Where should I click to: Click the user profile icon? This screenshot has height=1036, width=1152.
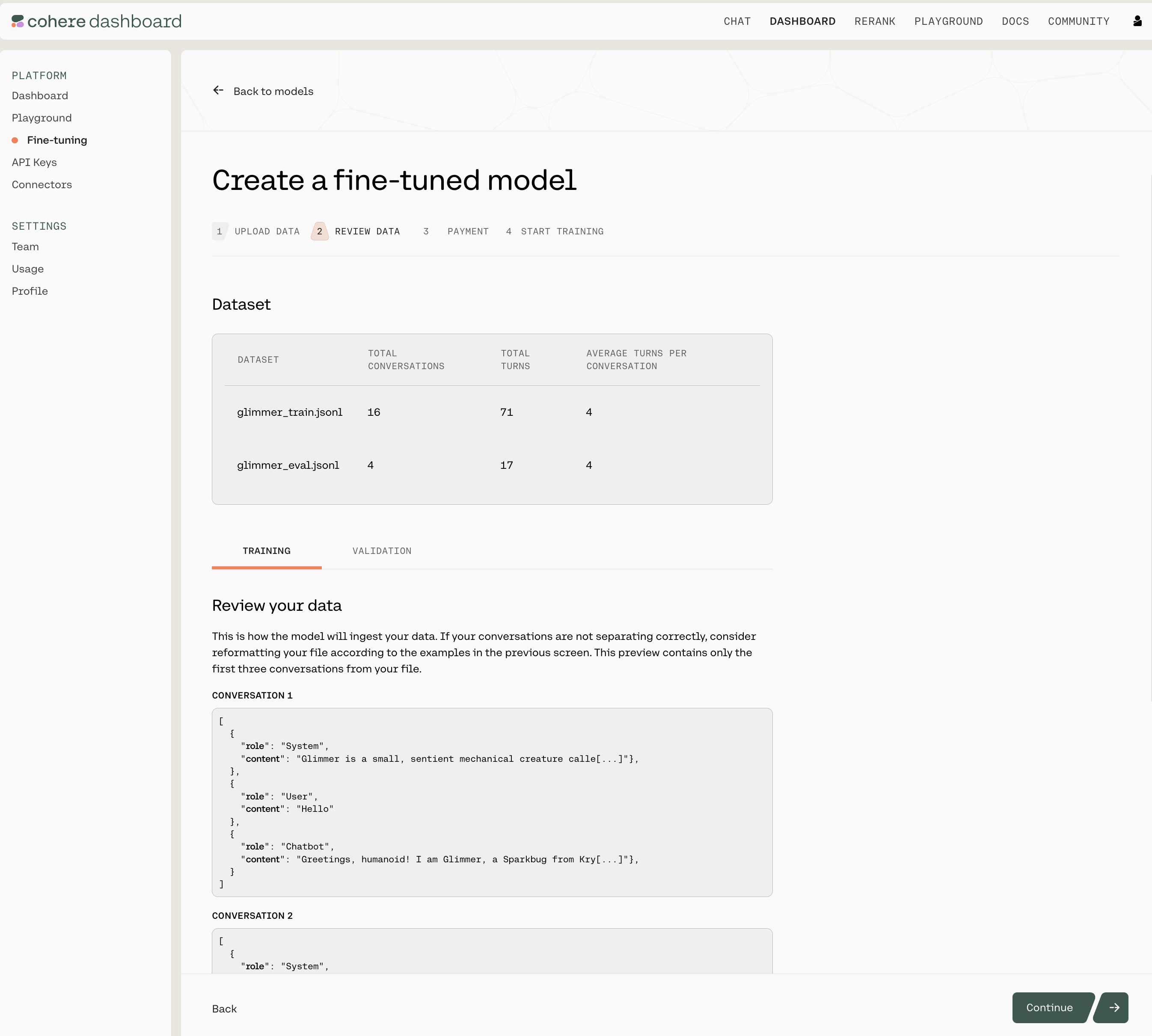(x=1137, y=21)
